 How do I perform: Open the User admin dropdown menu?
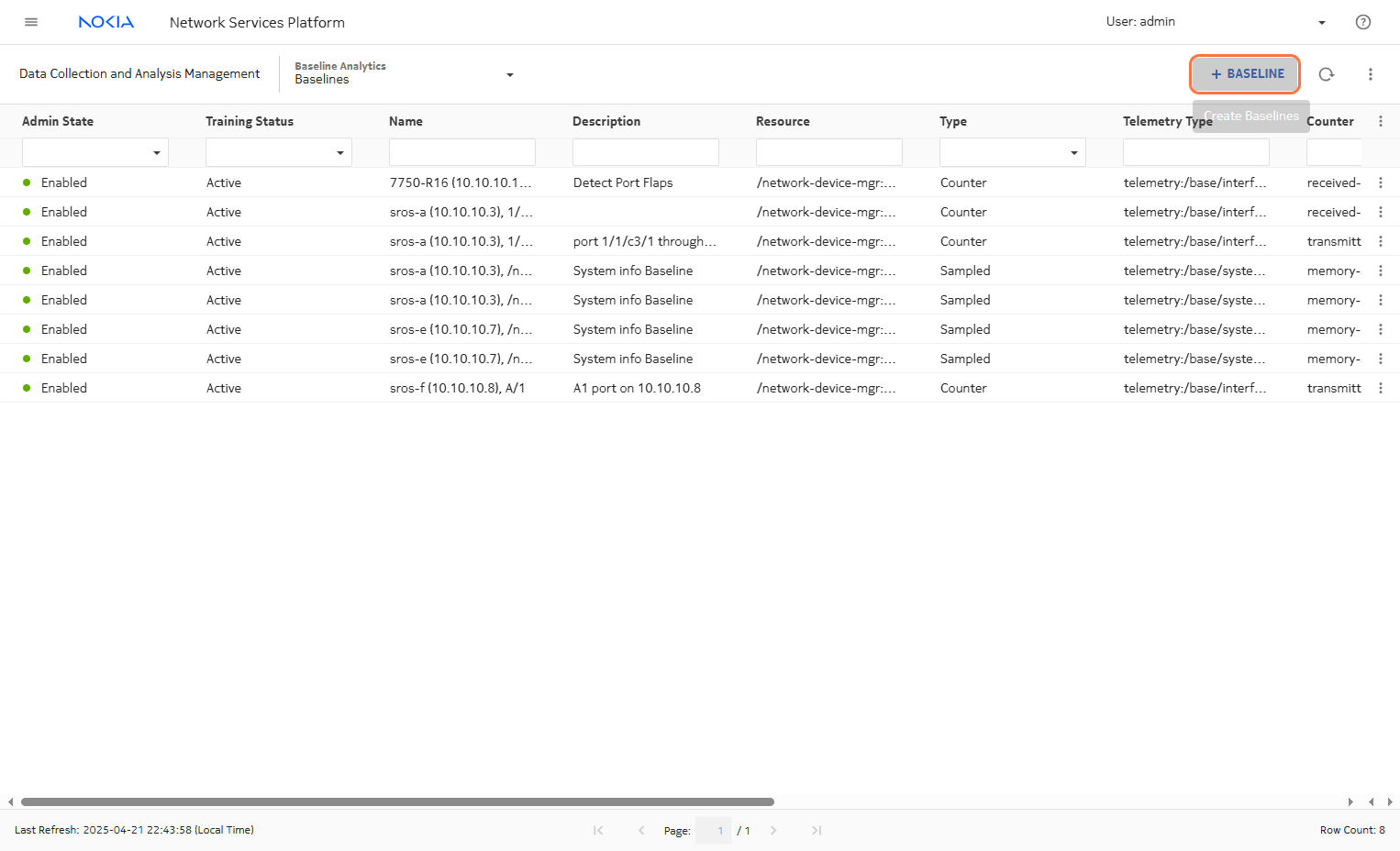(1321, 22)
